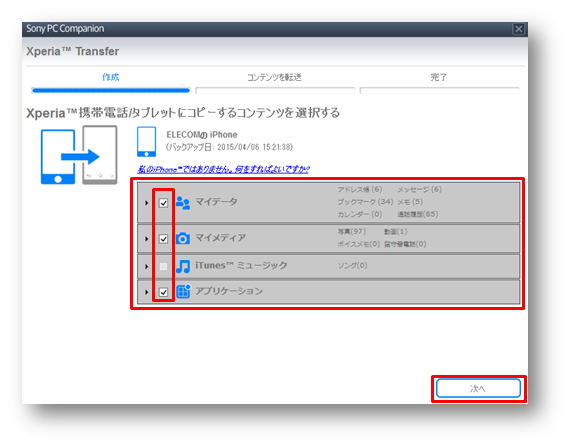Click the アドレス帳 (6) entry
Viewport: 570px width, 446px height.
(360, 189)
